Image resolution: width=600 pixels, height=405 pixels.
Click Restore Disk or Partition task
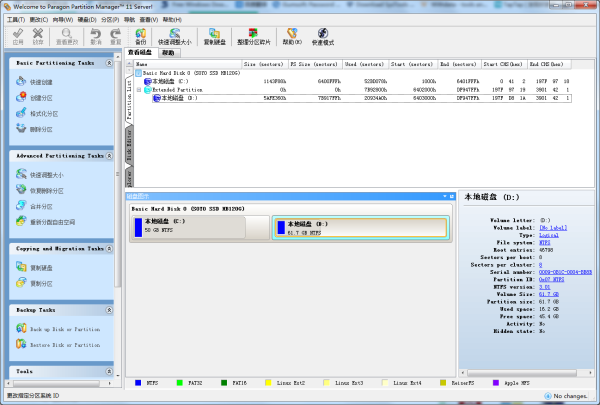64,344
